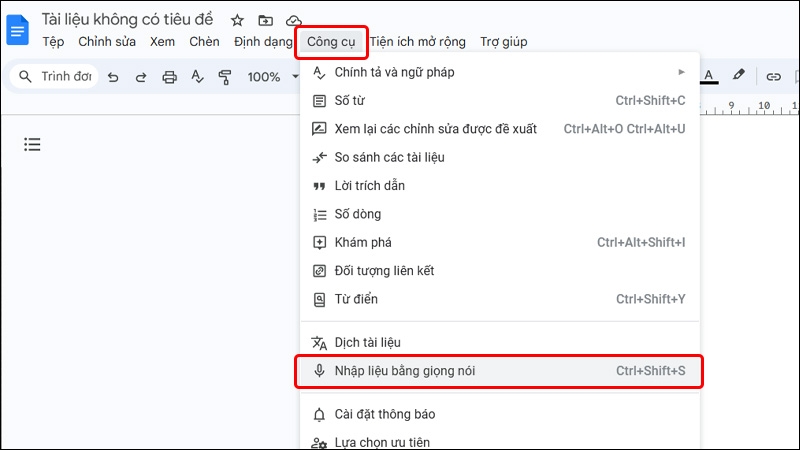Open the Định dạng menu
The width and height of the screenshot is (800, 450).
tap(263, 42)
